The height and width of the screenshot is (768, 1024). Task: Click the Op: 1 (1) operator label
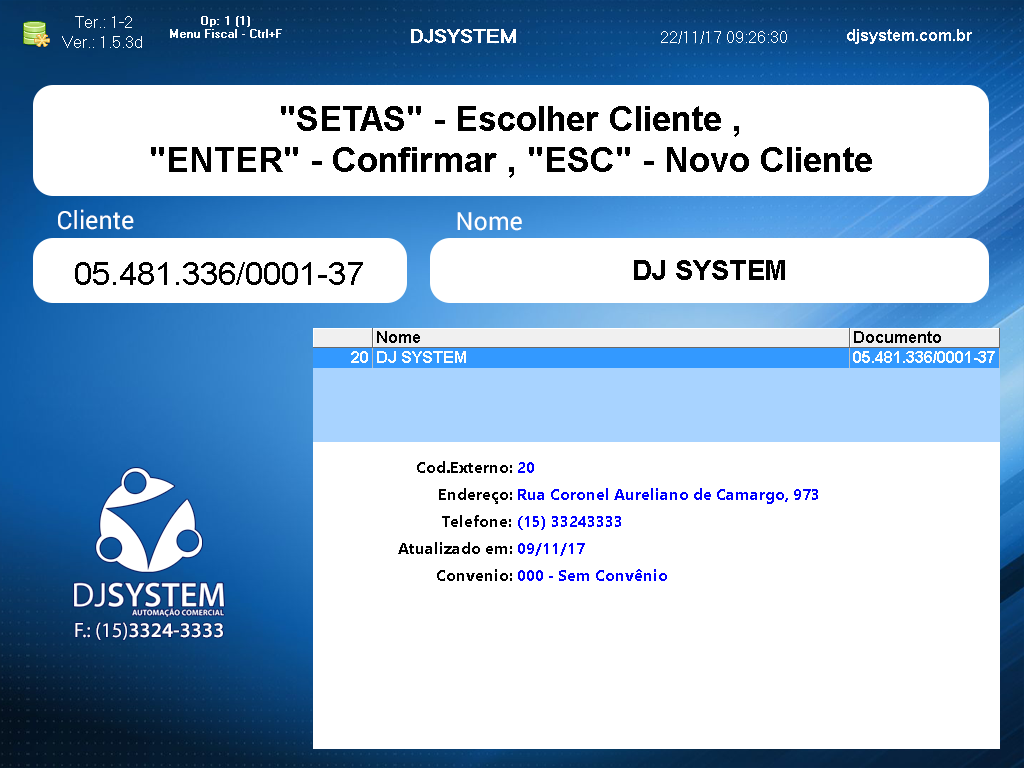(x=225, y=21)
